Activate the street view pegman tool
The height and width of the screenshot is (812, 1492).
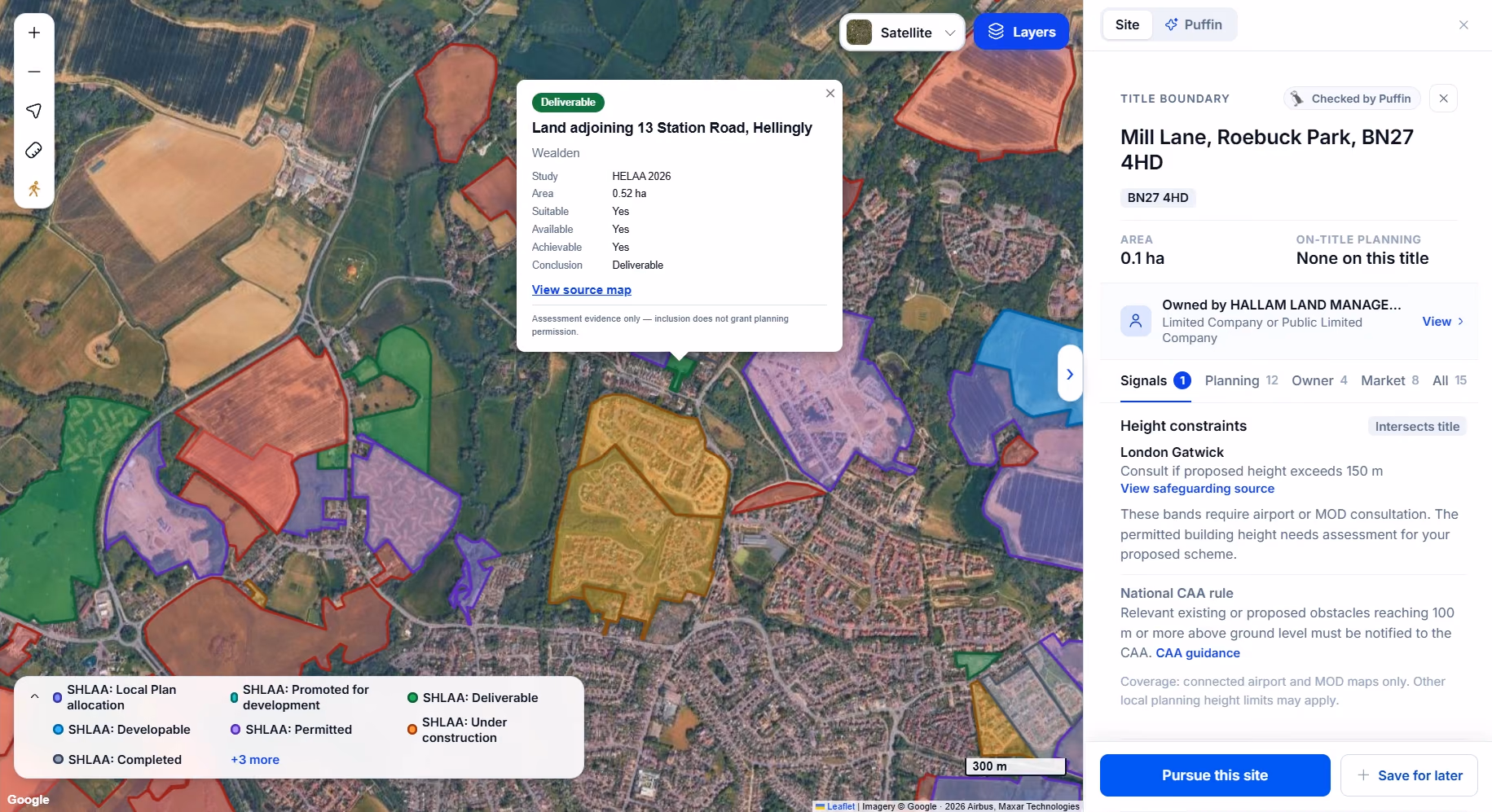tap(34, 189)
